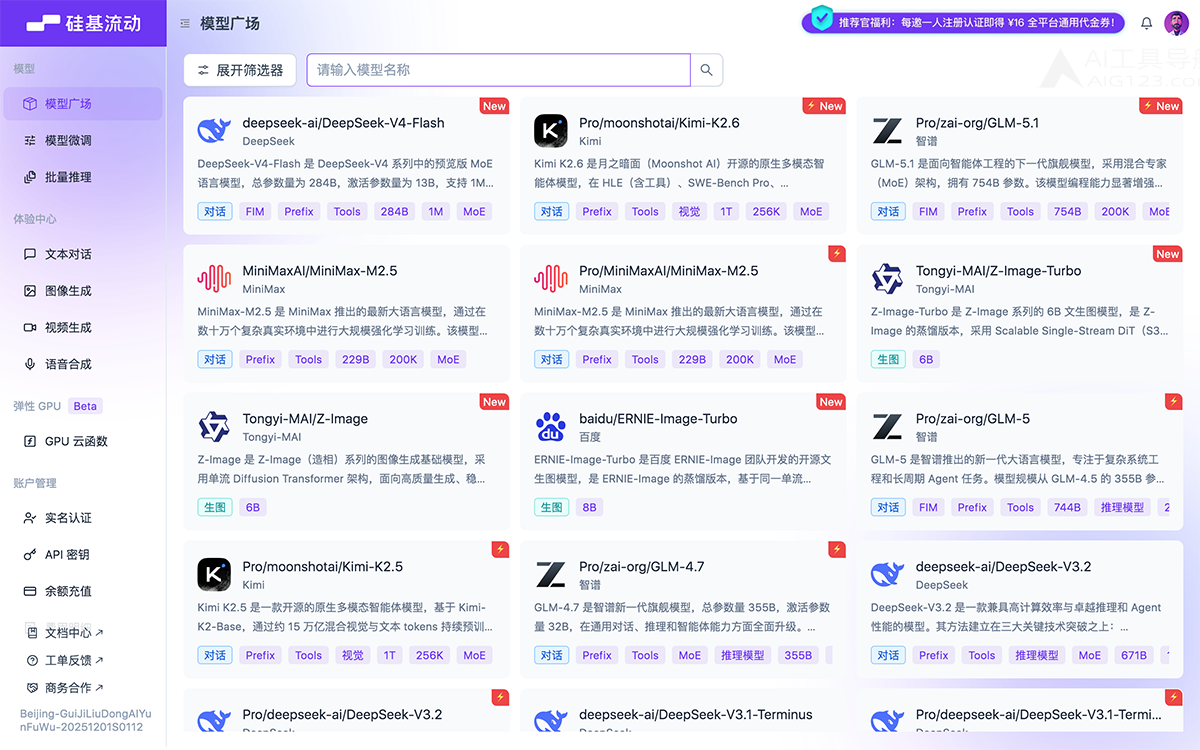Open deepseek-ai/DeepSeek-V4-Flash model title
The width and height of the screenshot is (1200, 750).
pyautogui.click(x=343, y=123)
